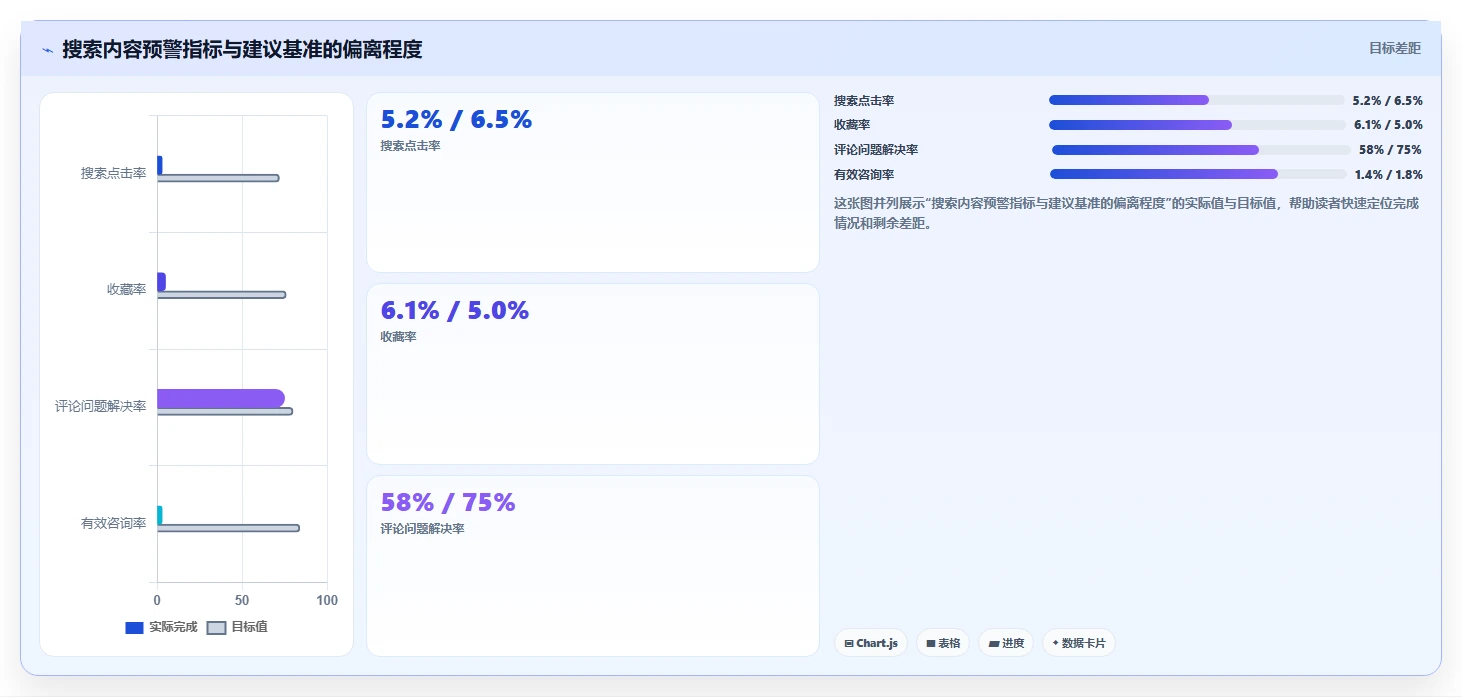Select the 数据卡片 tag

click(1079, 643)
